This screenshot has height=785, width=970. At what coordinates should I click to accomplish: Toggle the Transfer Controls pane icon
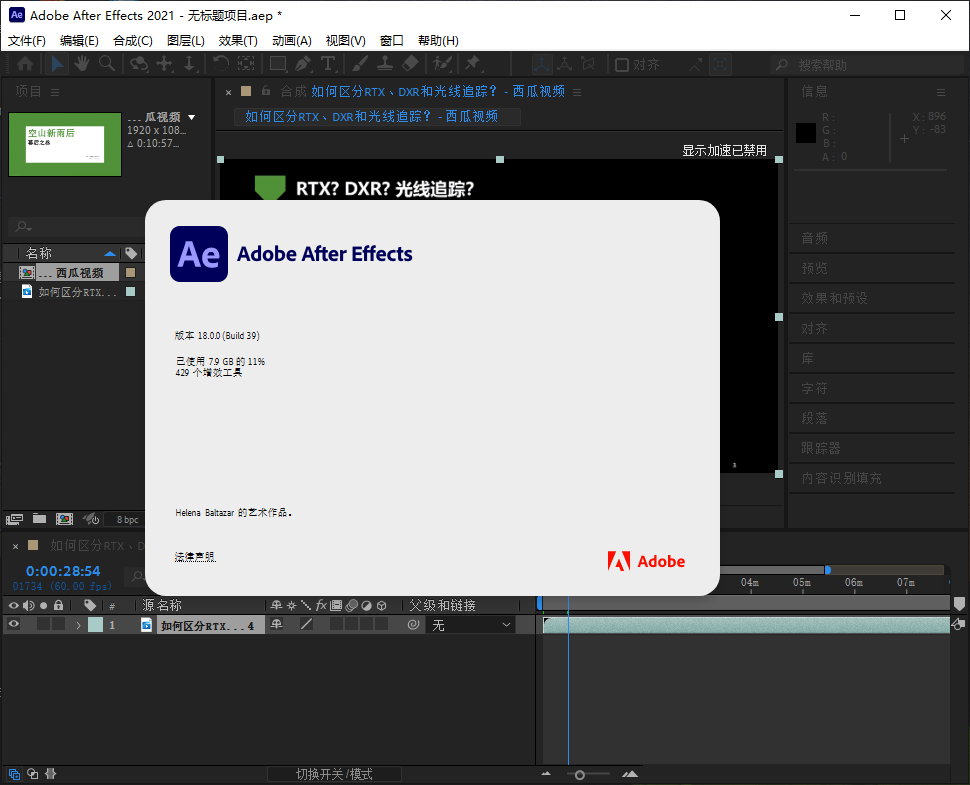click(x=33, y=774)
